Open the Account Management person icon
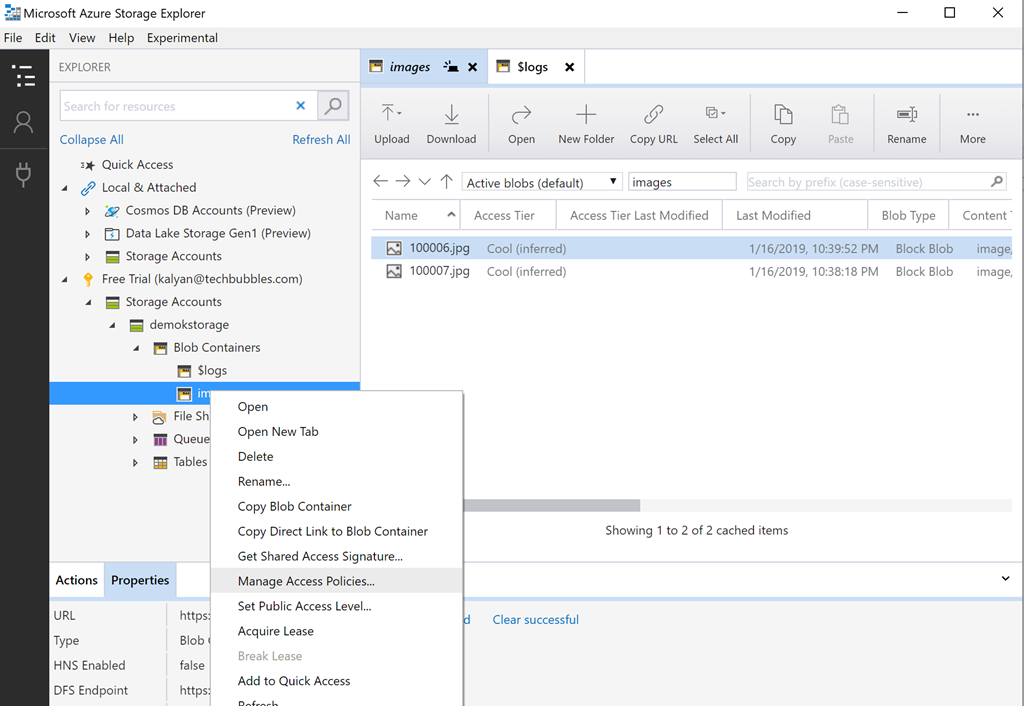The width and height of the screenshot is (1024, 706). point(24,122)
